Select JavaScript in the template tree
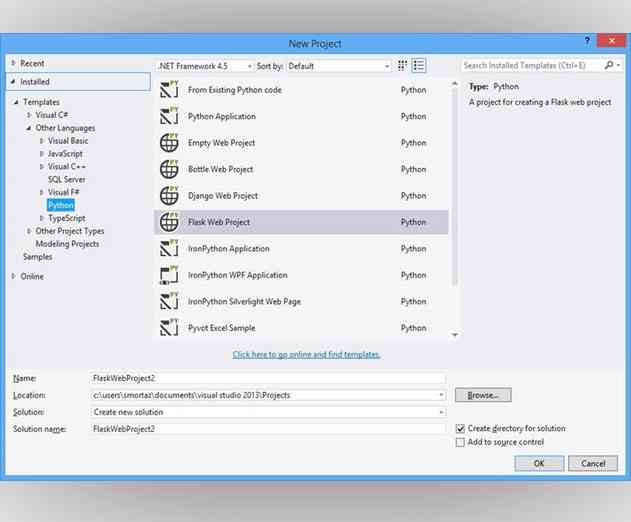Viewport: 631px width, 522px height. click(x=65, y=154)
